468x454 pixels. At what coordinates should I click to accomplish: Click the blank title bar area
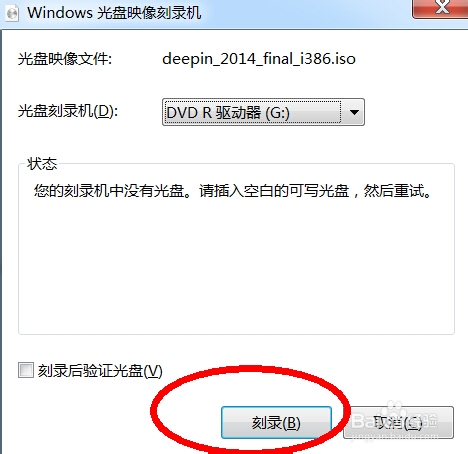307,13
